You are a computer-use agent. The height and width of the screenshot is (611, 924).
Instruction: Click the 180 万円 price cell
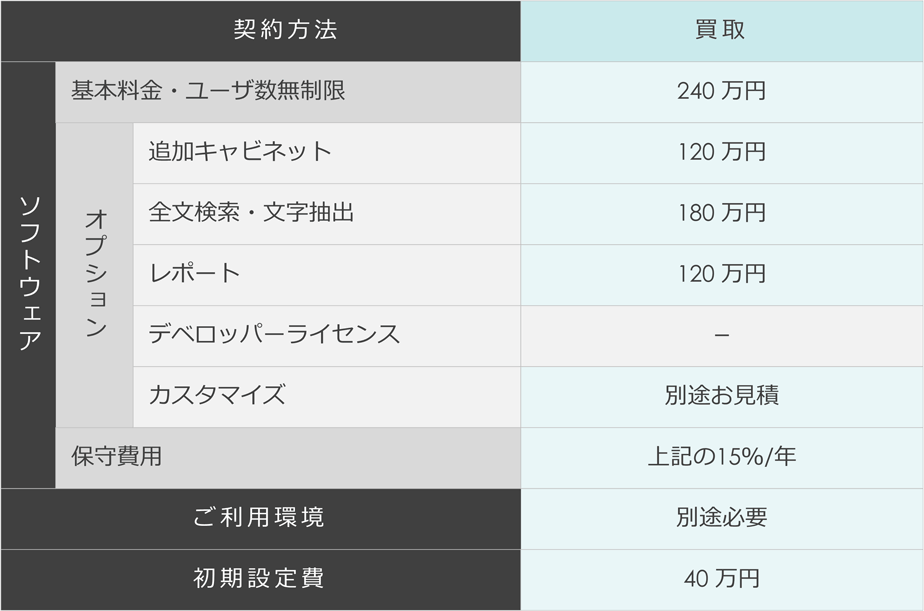(722, 214)
